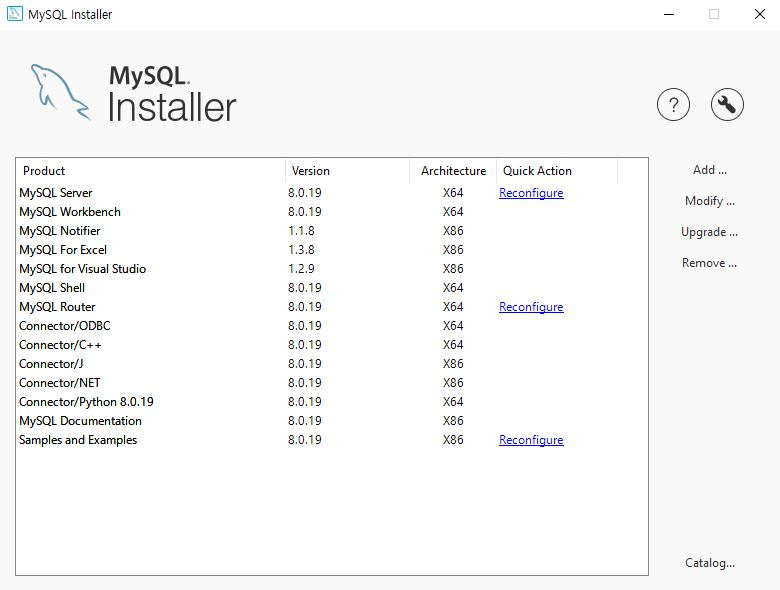Select the Connector/ODBC row
Image resolution: width=780 pixels, height=590 pixels.
[x=332, y=326]
